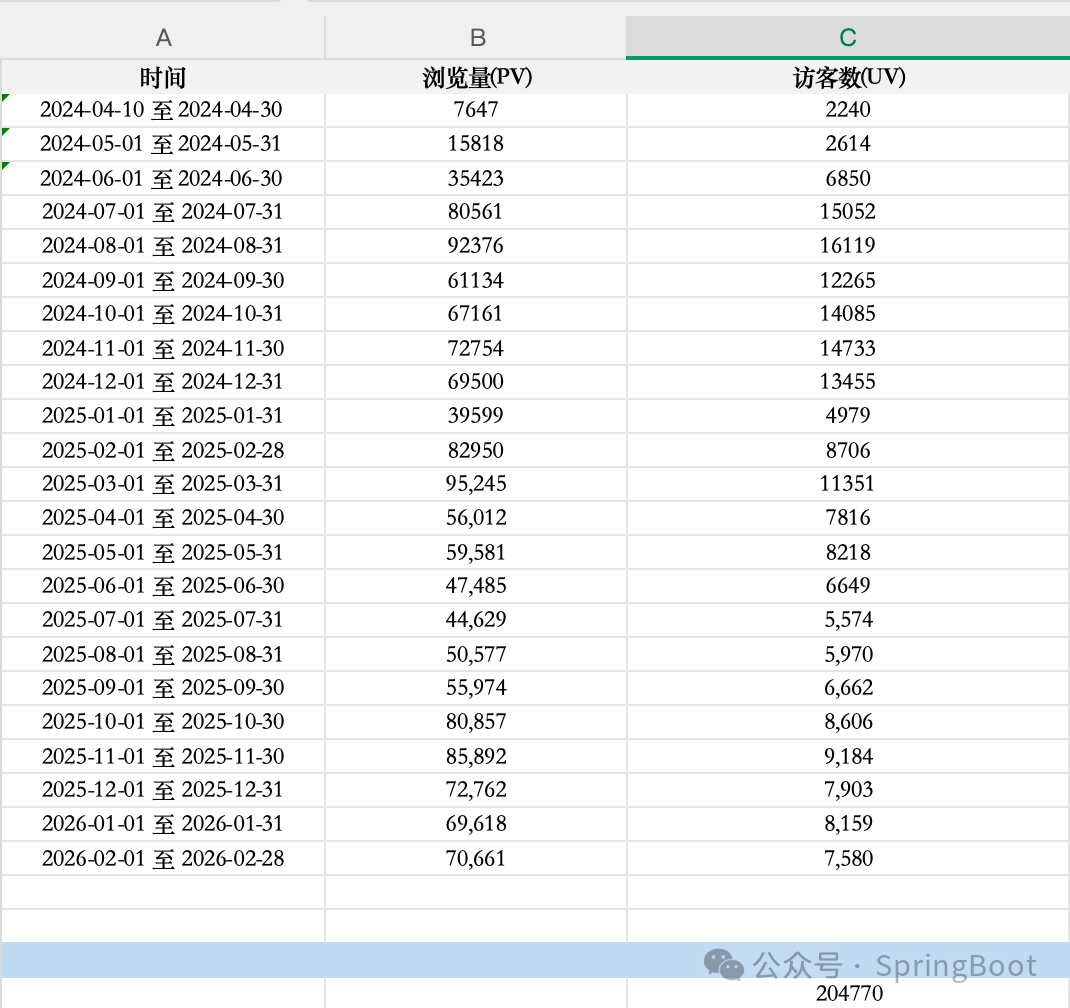Click the 时间 header cell
Viewport: 1070px width, 1008px height.
[x=163, y=77]
